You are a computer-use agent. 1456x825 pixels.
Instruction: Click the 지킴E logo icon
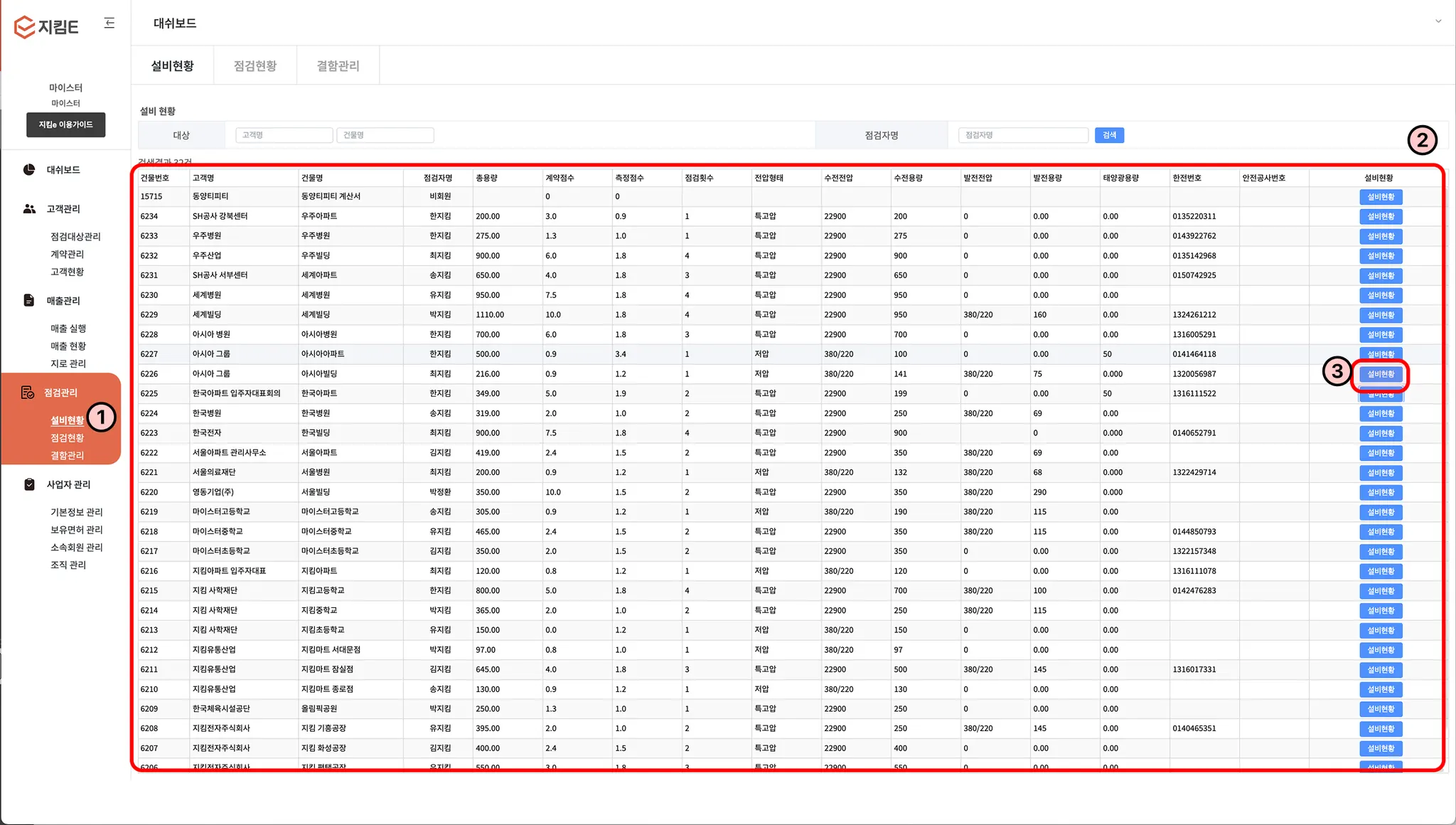pyautogui.click(x=25, y=27)
